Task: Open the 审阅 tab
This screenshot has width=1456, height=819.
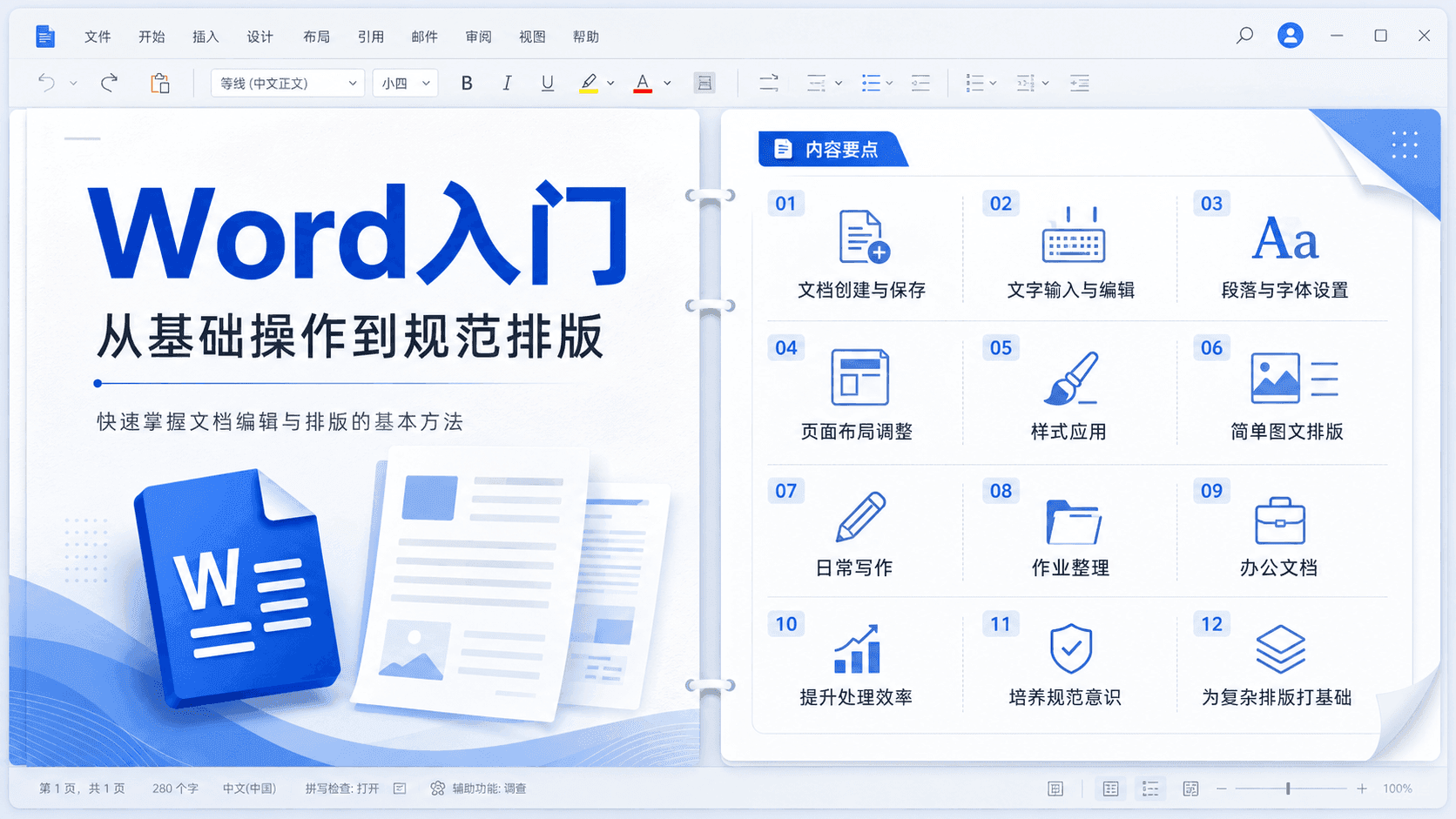Action: coord(479,37)
